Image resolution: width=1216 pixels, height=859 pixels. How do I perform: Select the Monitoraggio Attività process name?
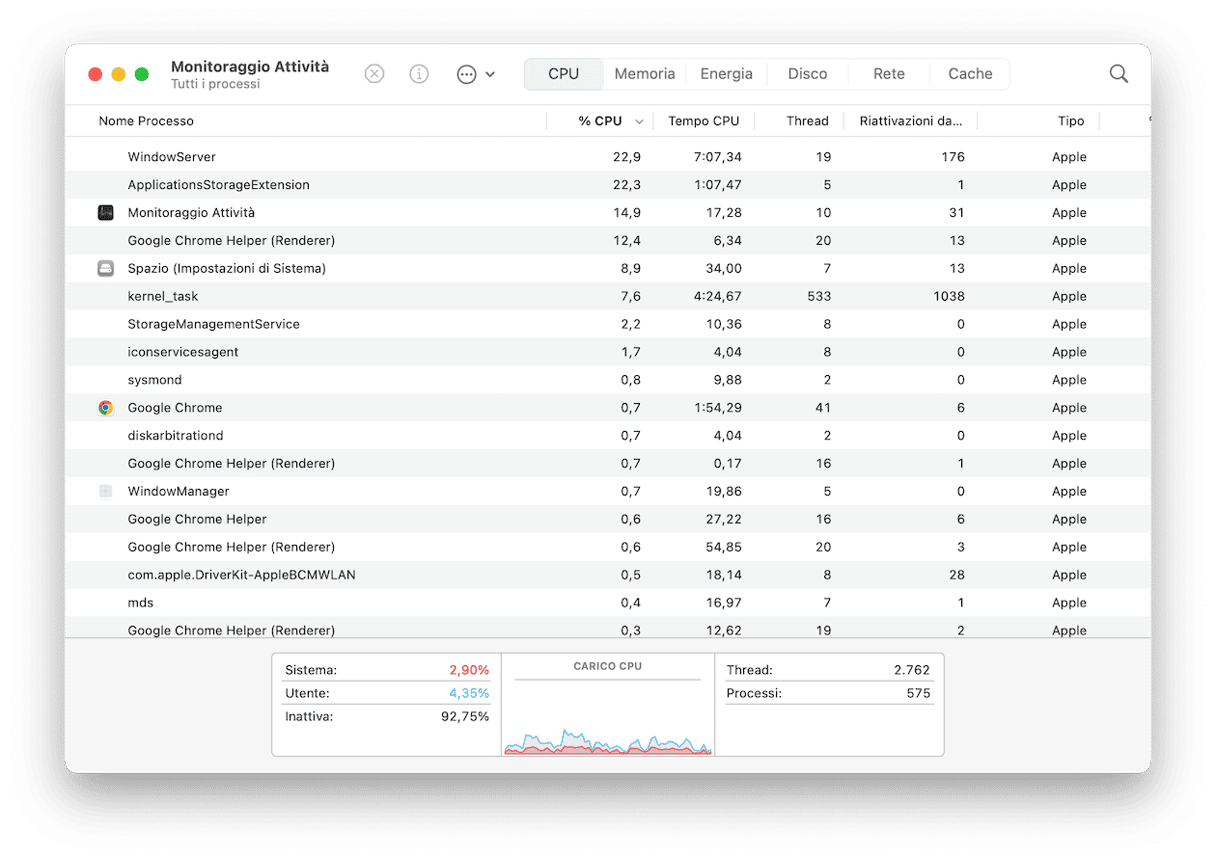191,213
